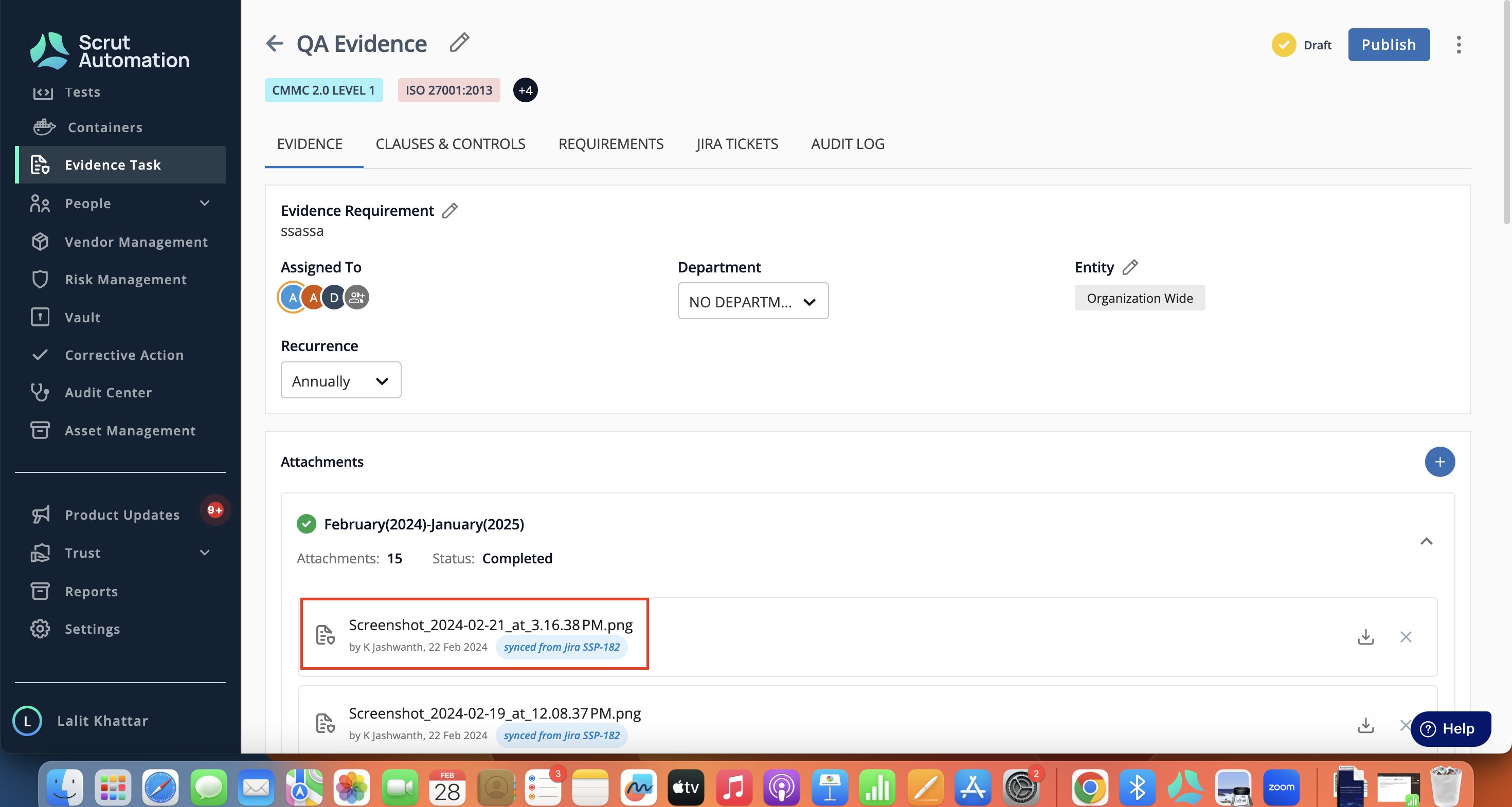Add an assignee with the add-people icon
The height and width of the screenshot is (807, 1512).
[356, 297]
